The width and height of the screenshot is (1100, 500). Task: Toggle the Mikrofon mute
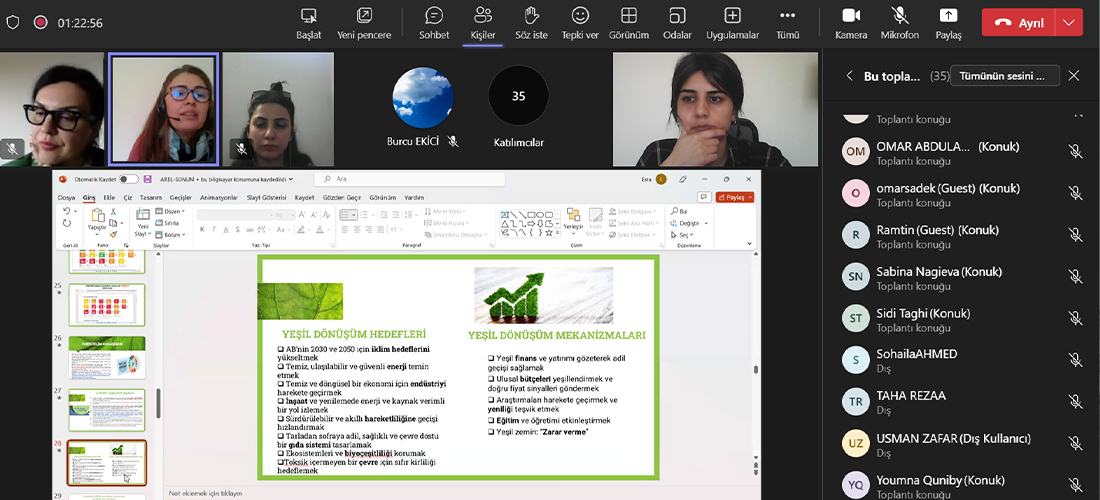[x=899, y=23]
